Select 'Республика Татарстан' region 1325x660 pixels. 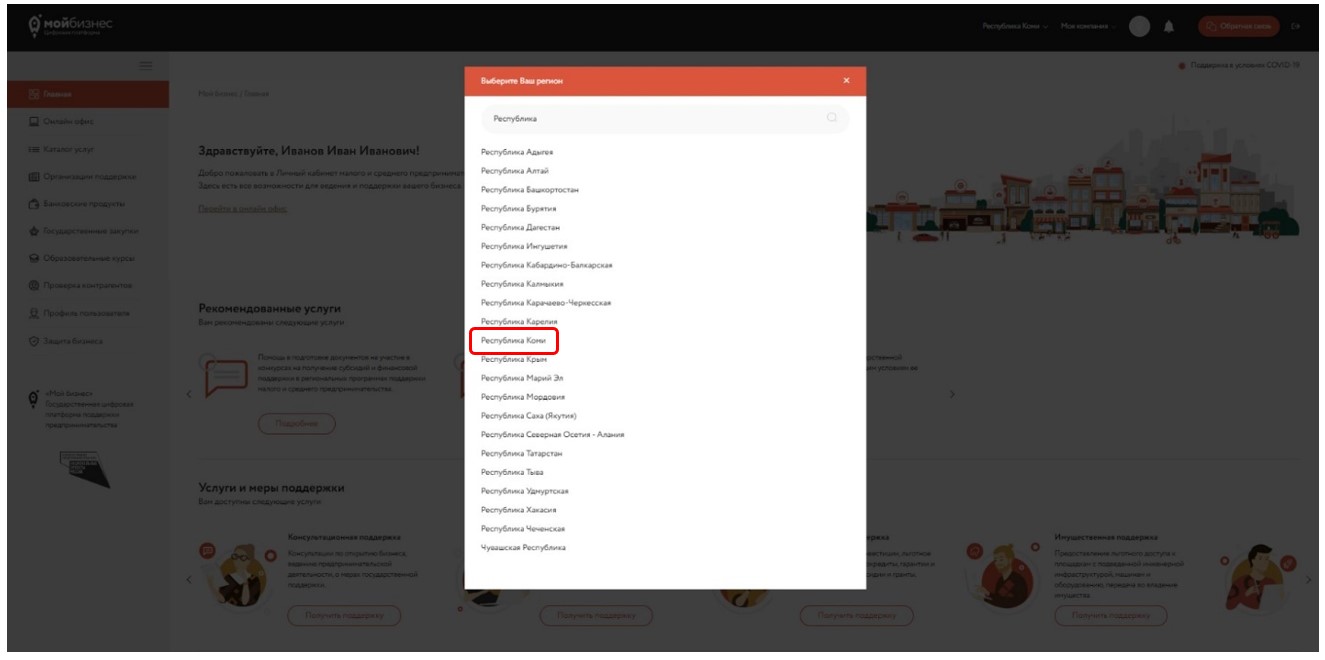pyautogui.click(x=523, y=453)
